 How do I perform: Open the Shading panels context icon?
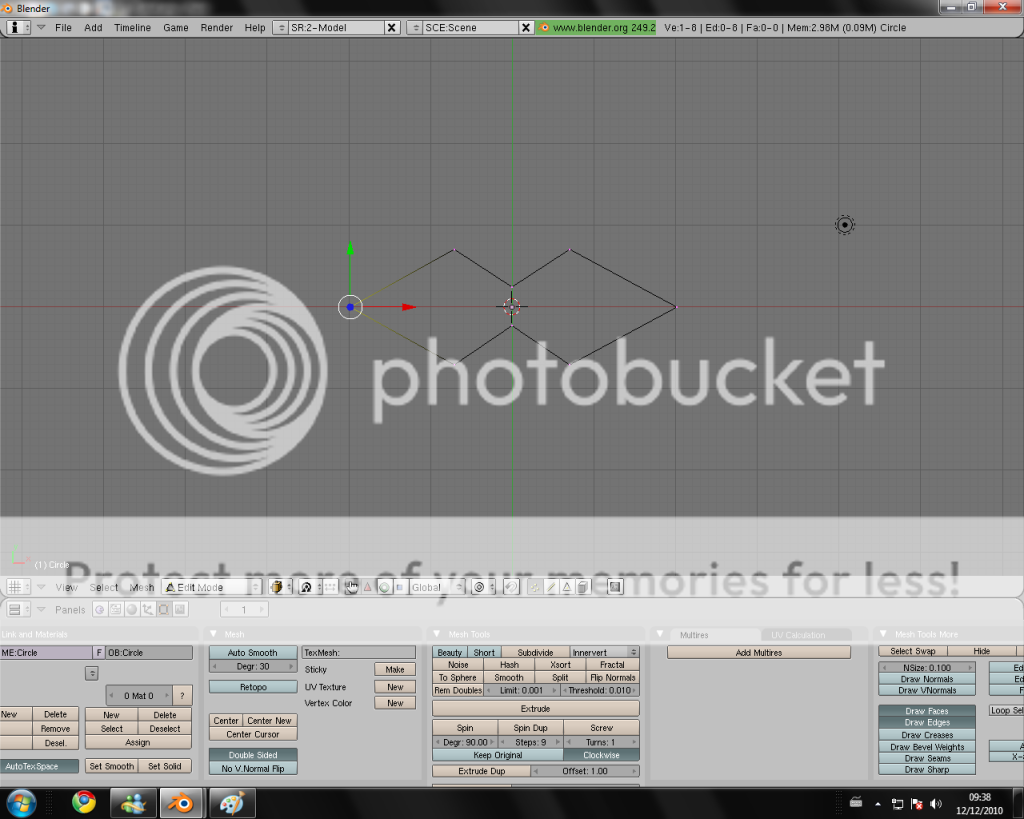coord(132,610)
